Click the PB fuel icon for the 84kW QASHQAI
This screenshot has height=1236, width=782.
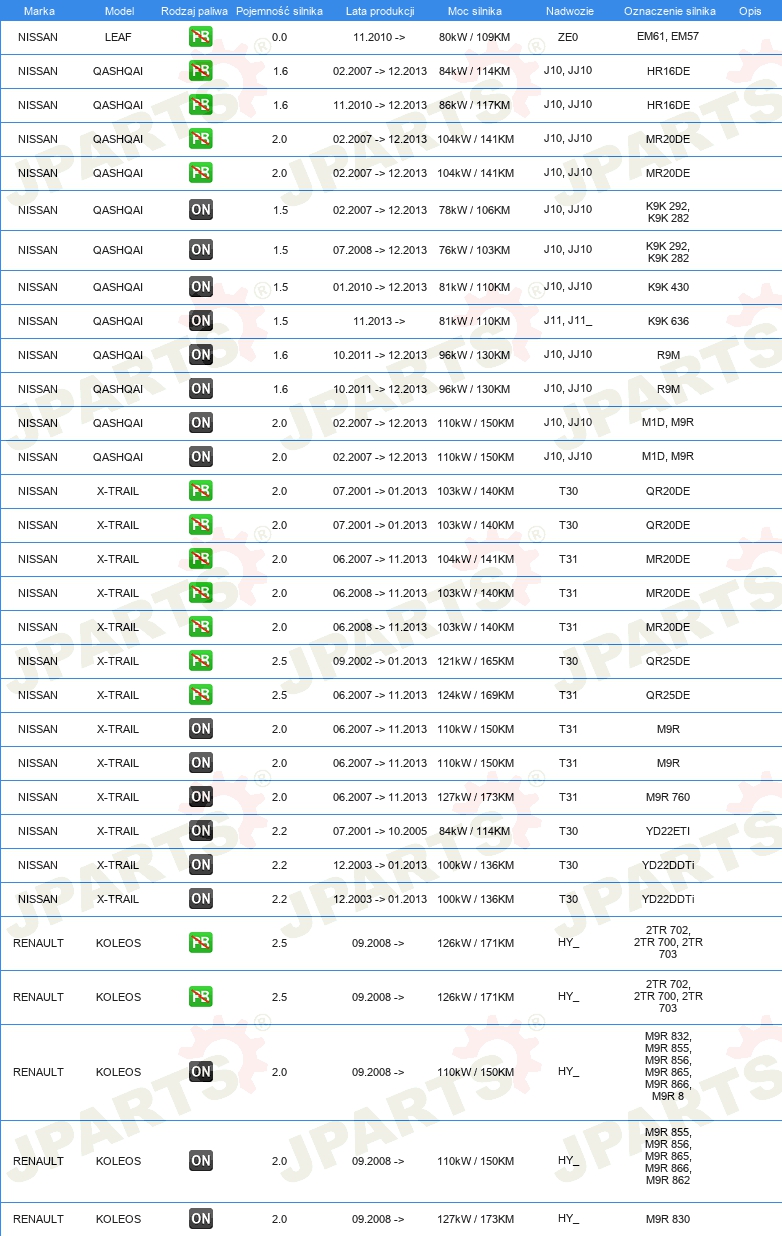[200, 71]
